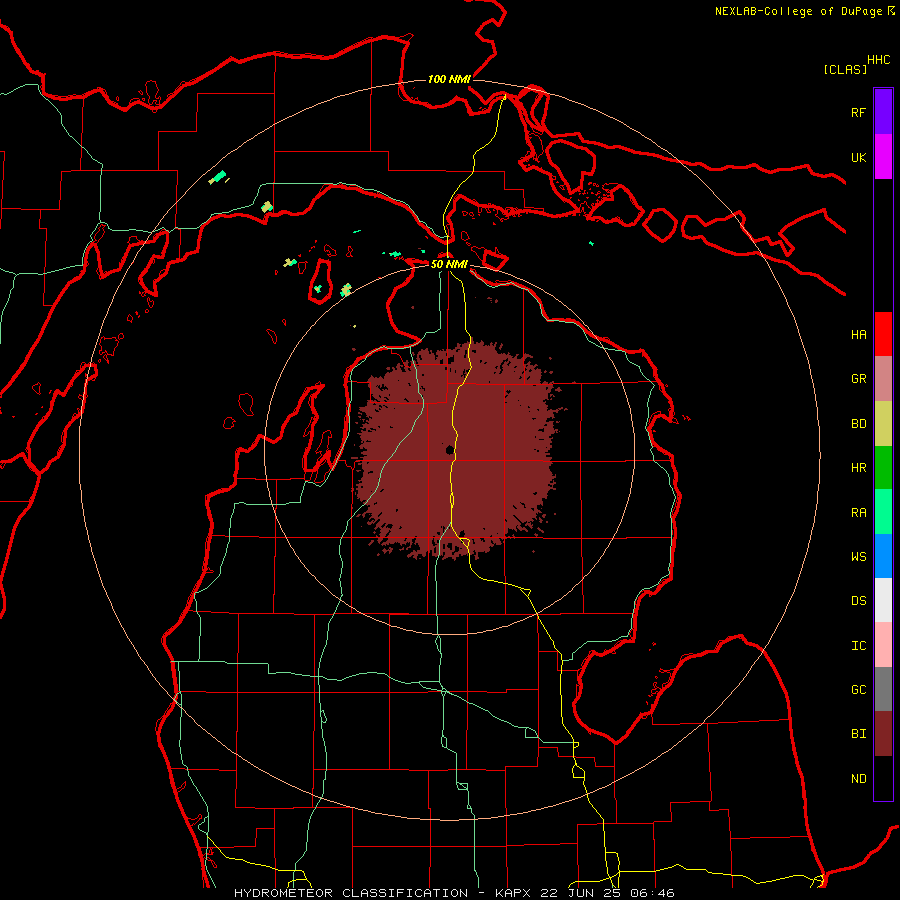Click the 'BI' legend label
Viewport: 900px width, 900px height.
[x=858, y=734]
